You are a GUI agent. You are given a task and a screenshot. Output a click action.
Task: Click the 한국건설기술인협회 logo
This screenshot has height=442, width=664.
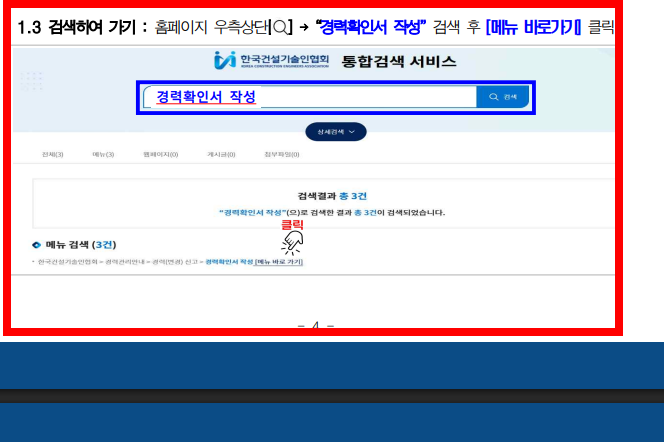(x=271, y=61)
